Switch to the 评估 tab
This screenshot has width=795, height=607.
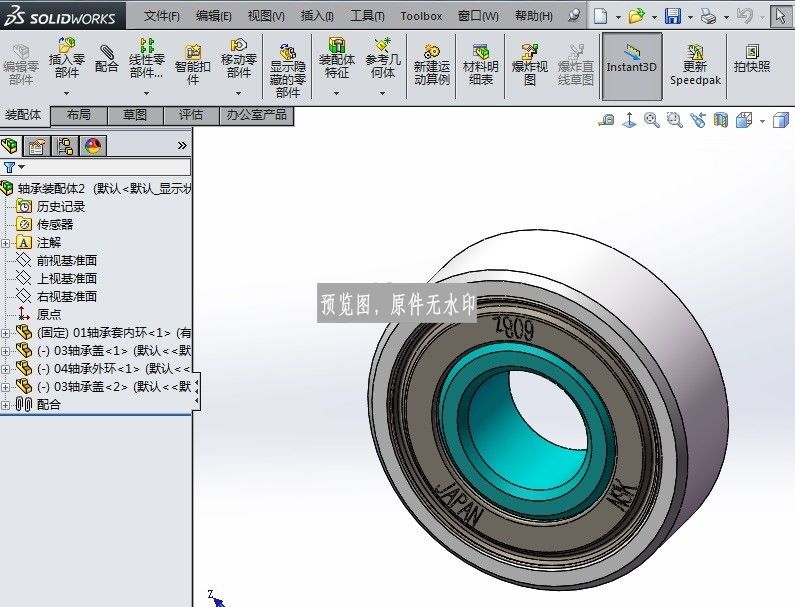click(x=191, y=116)
